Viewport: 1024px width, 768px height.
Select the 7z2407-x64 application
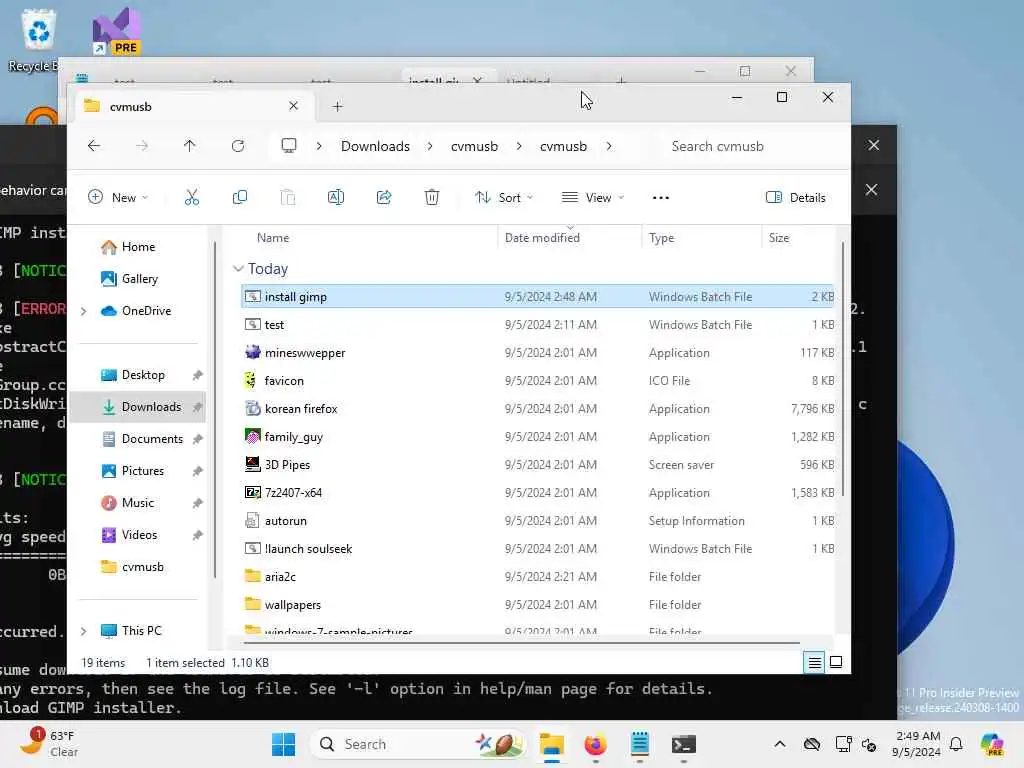538,493
